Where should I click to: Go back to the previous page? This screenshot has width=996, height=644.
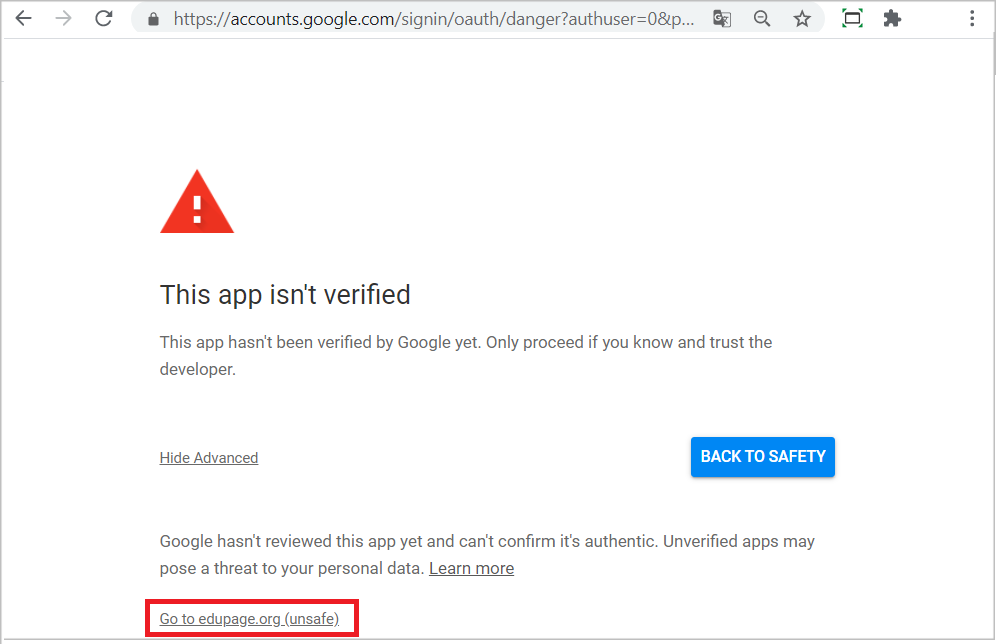pyautogui.click(x=24, y=18)
